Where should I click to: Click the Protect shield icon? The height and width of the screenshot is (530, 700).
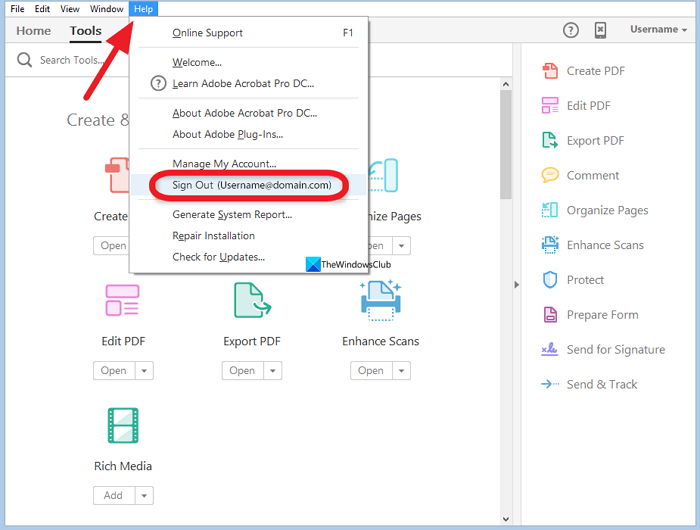coord(550,280)
